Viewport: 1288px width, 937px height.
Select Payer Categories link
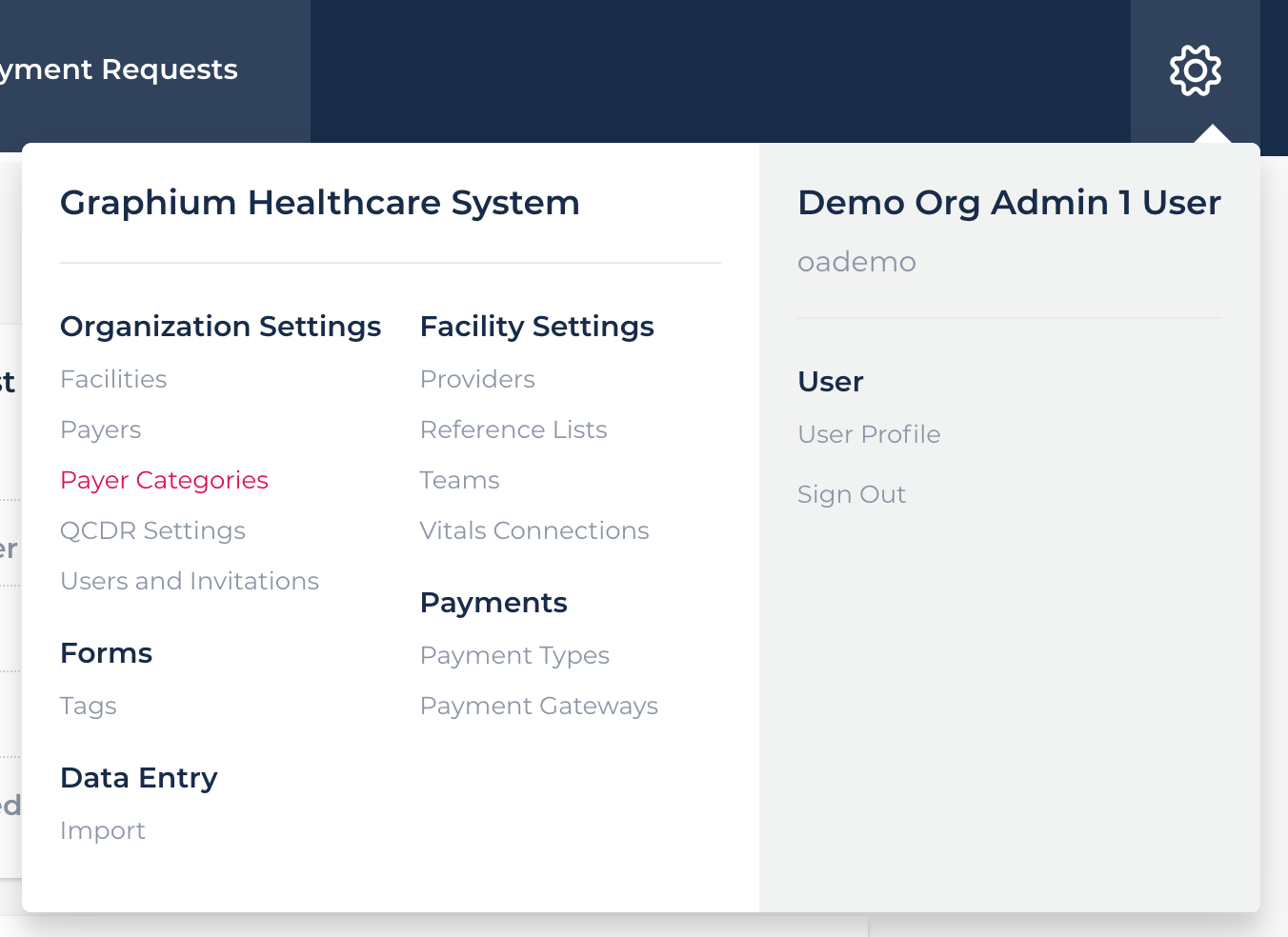point(164,480)
